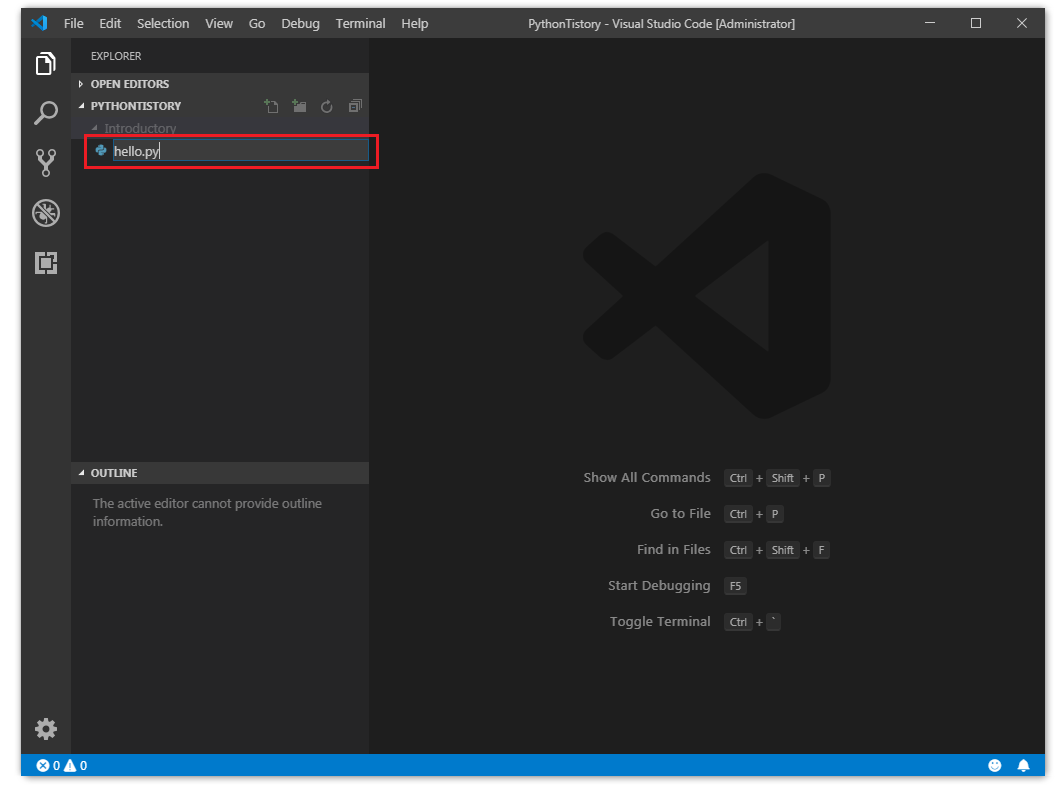Click the New File icon in PYTHONTISTORY header
The image size is (1061, 787).
click(271, 106)
